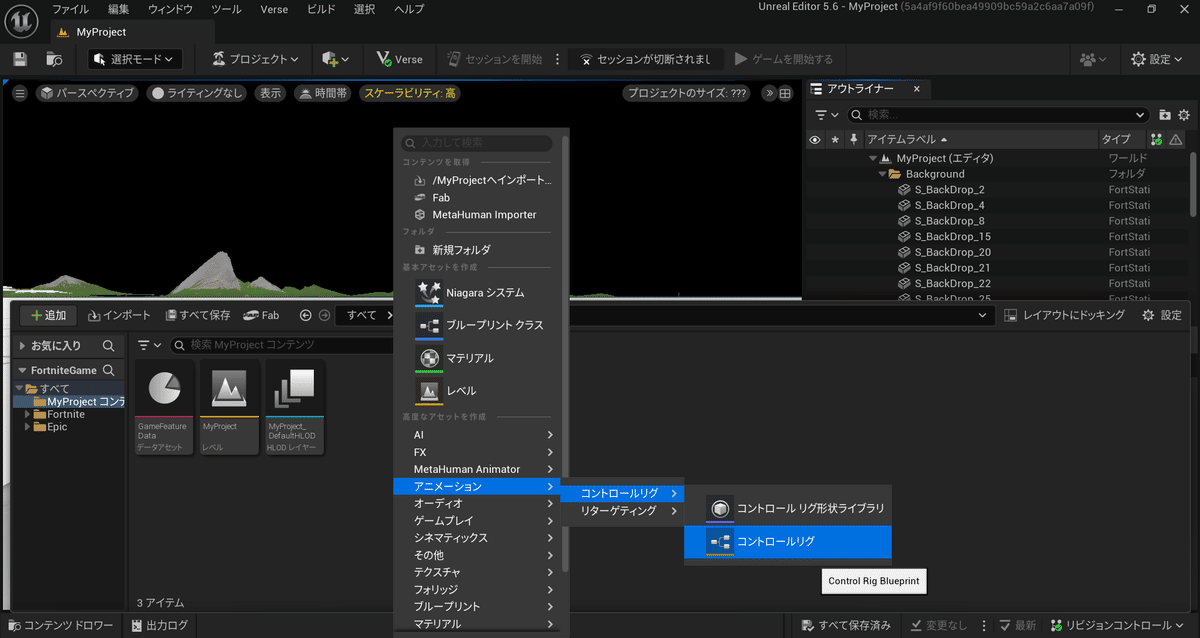Click content browser history back arrow
The height and width of the screenshot is (638, 1200).
coord(306,315)
